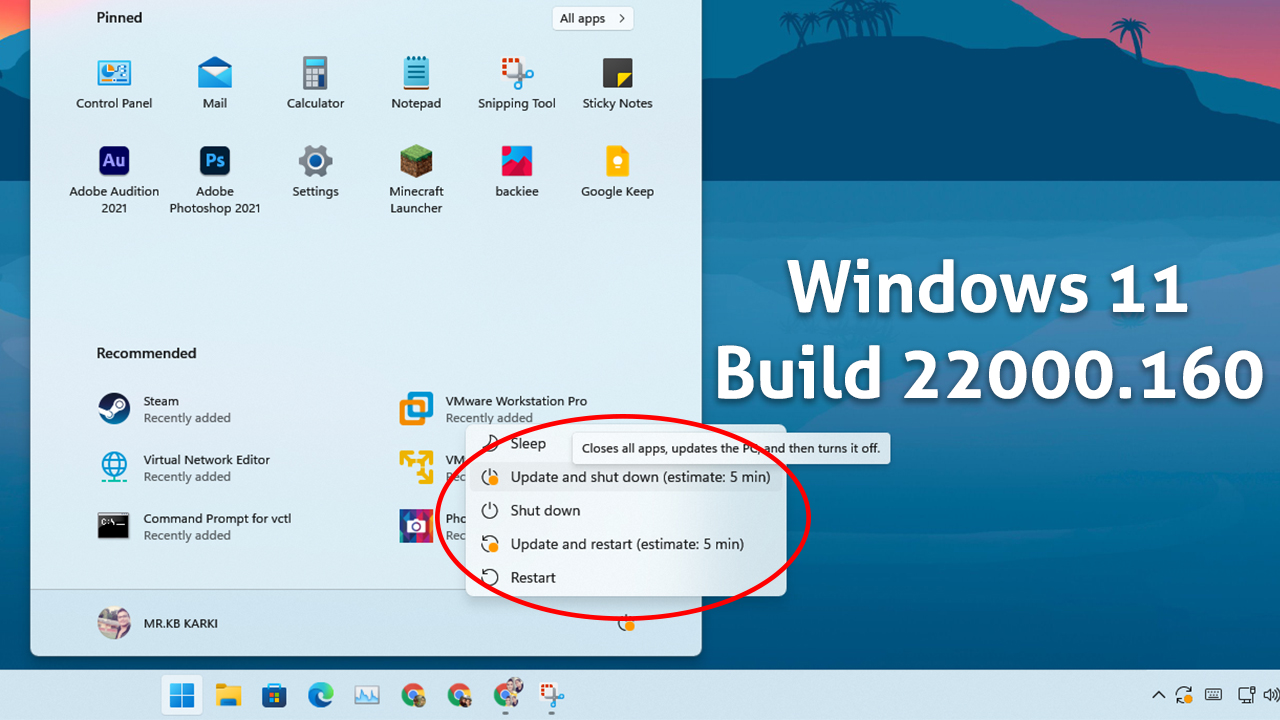This screenshot has height=720, width=1280.
Task: Launch the Mail app
Action: tap(215, 83)
